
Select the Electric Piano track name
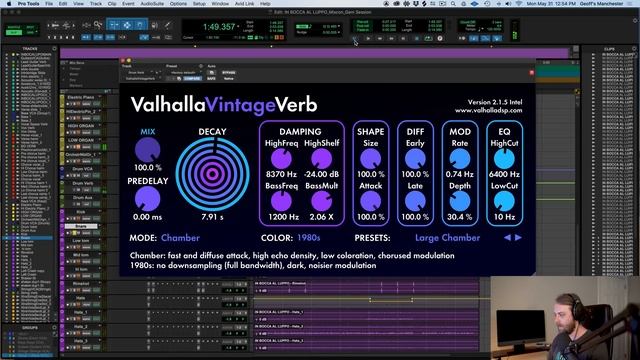(80, 97)
